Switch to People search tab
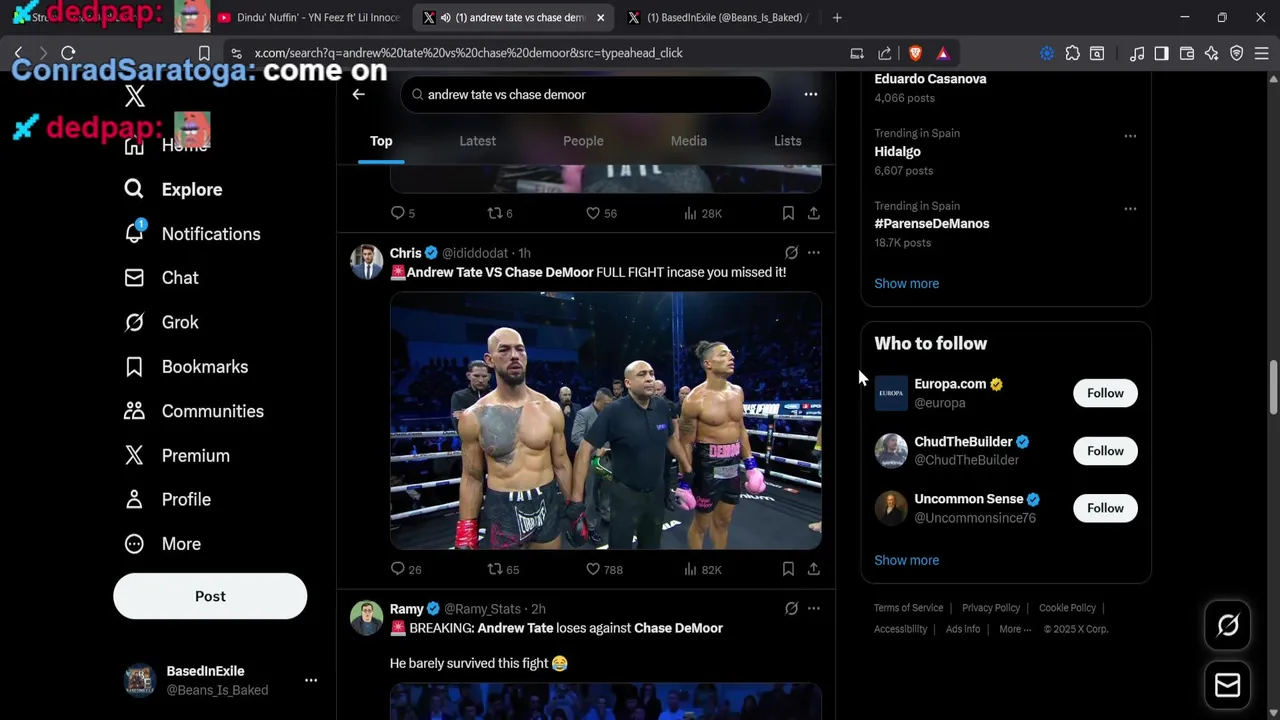 (583, 141)
